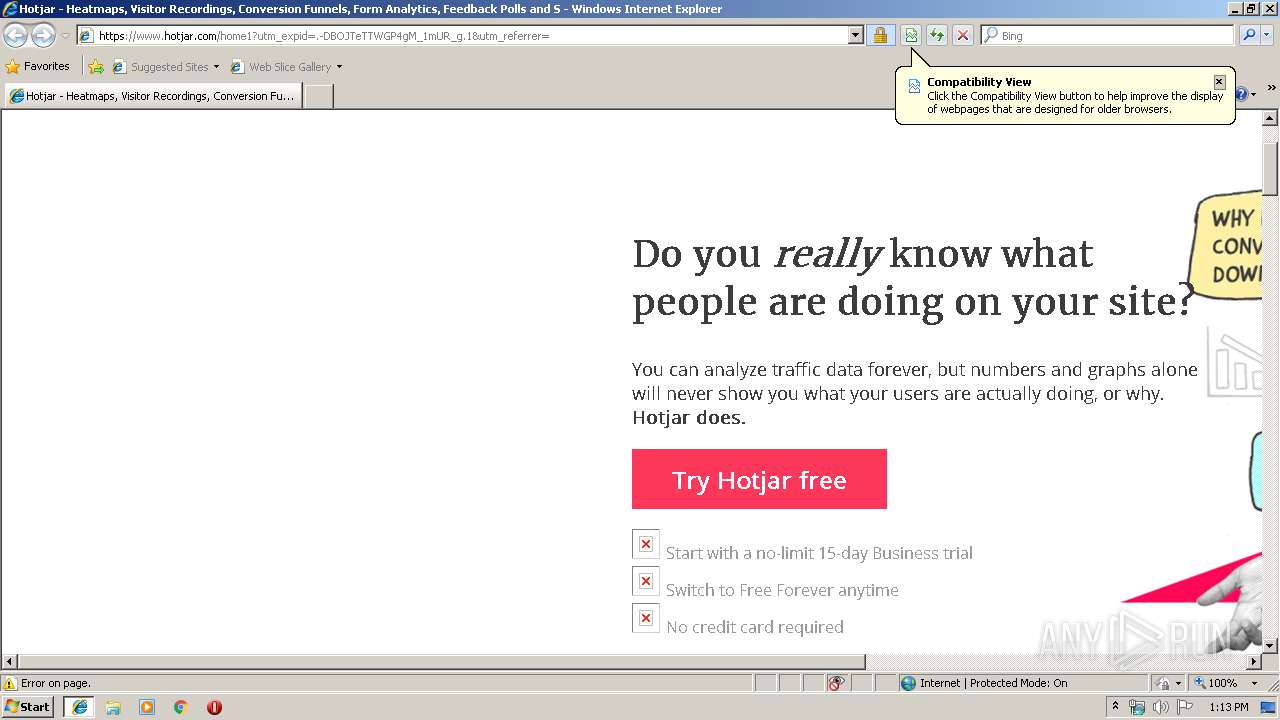The width and height of the screenshot is (1280, 720).
Task: Click the red Opera-style taskbar icon
Action: tap(214, 707)
